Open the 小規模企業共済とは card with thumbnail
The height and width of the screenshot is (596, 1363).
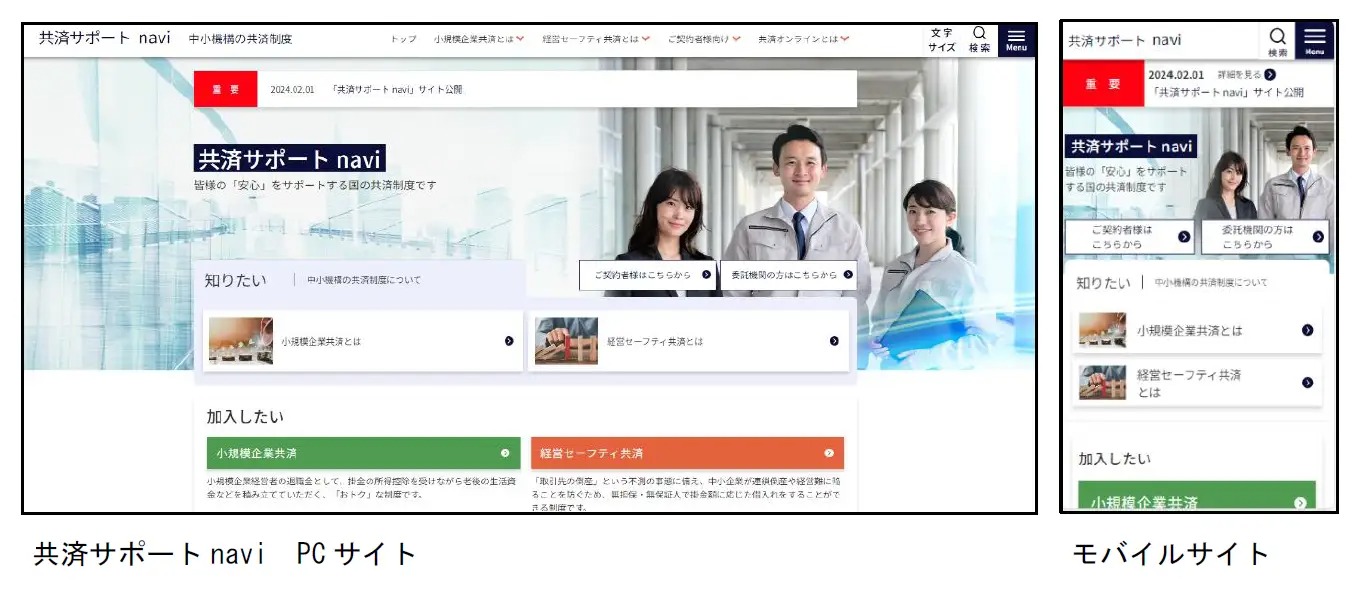(363, 341)
